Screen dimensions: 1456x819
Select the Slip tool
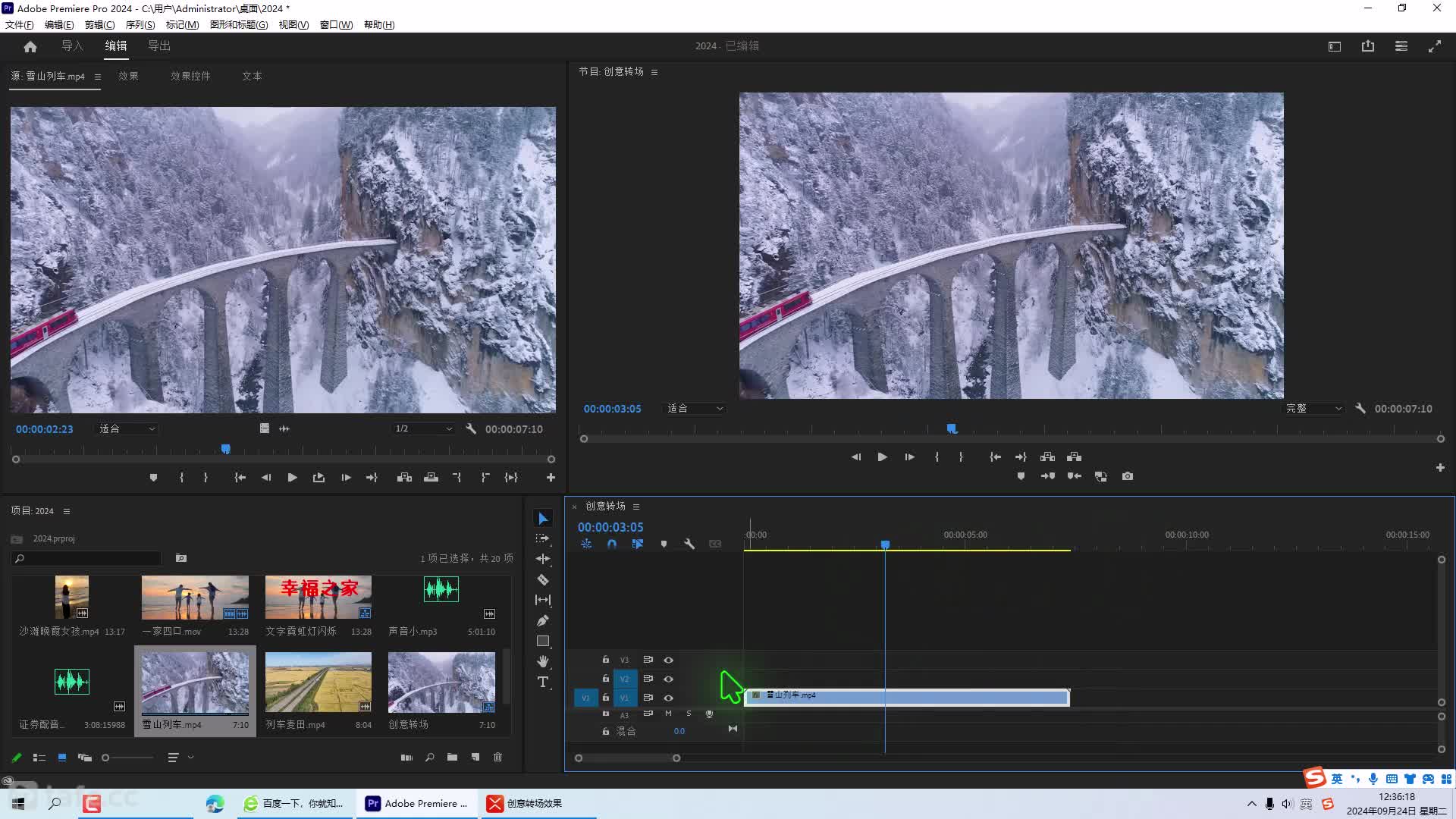coord(543,600)
